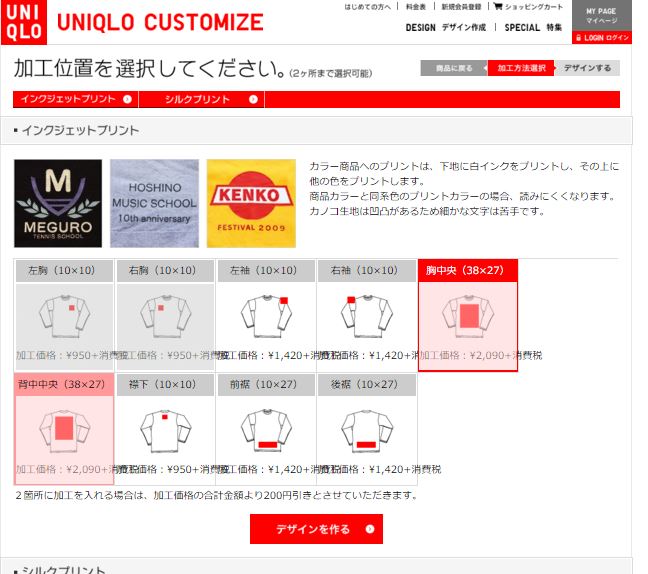Image resolution: width=648 pixels, height=574 pixels.
Task: Open the SPECIAL 特集 menu
Action: tap(533, 28)
